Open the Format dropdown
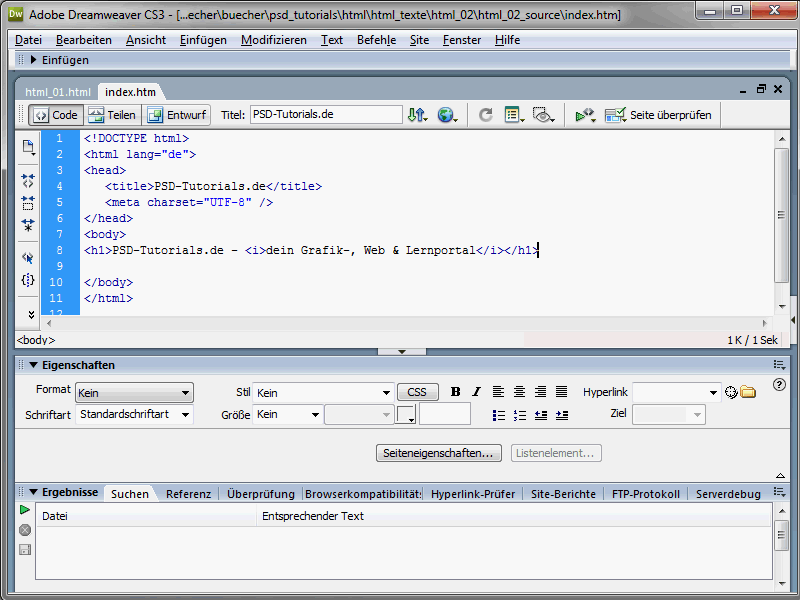The image size is (800, 600). [x=134, y=393]
